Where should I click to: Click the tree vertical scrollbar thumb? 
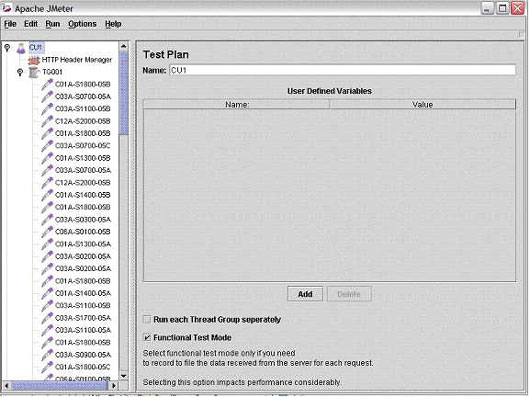(124, 93)
